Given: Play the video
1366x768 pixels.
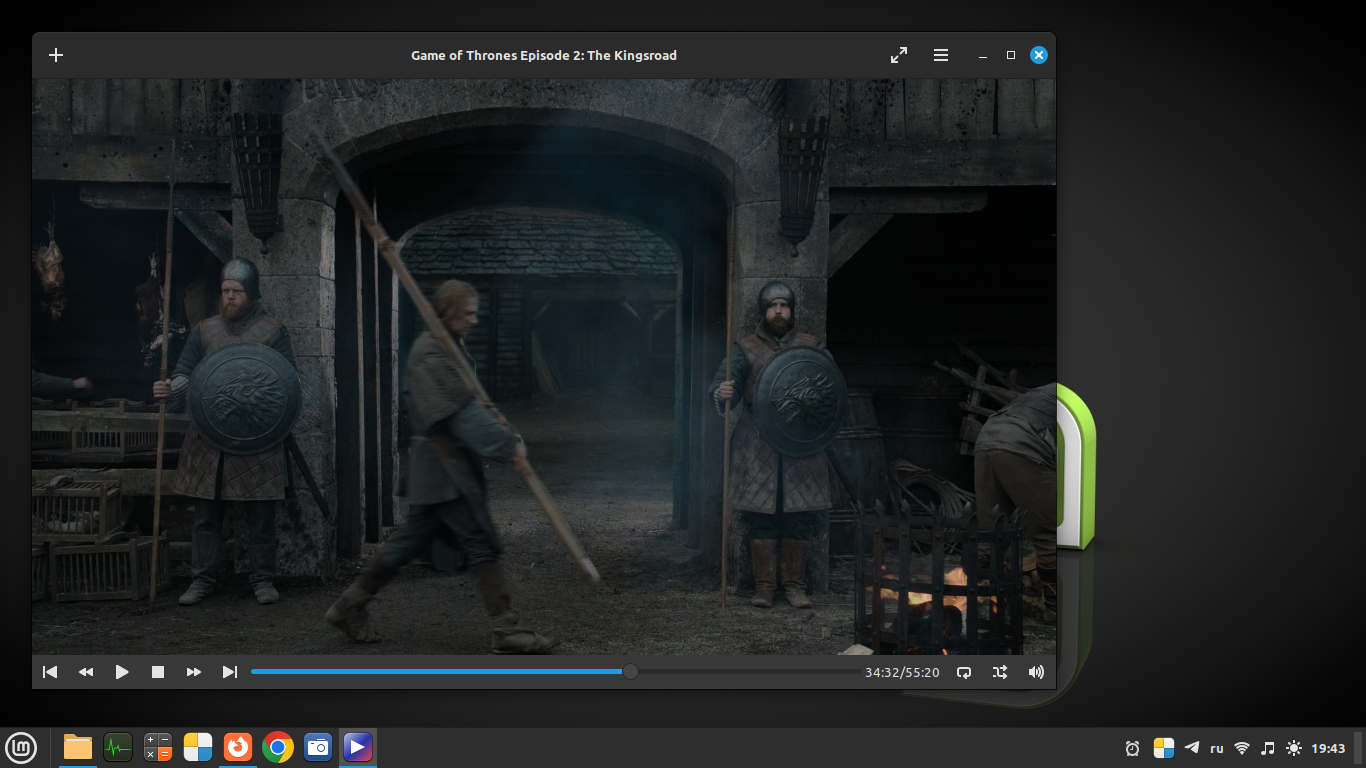Looking at the screenshot, I should pos(122,672).
